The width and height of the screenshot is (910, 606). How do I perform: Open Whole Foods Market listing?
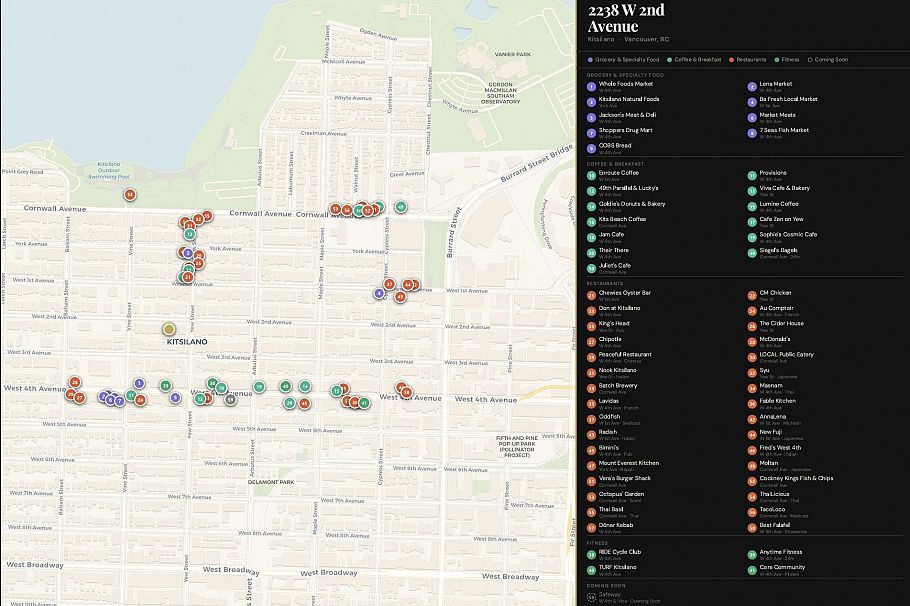click(625, 84)
